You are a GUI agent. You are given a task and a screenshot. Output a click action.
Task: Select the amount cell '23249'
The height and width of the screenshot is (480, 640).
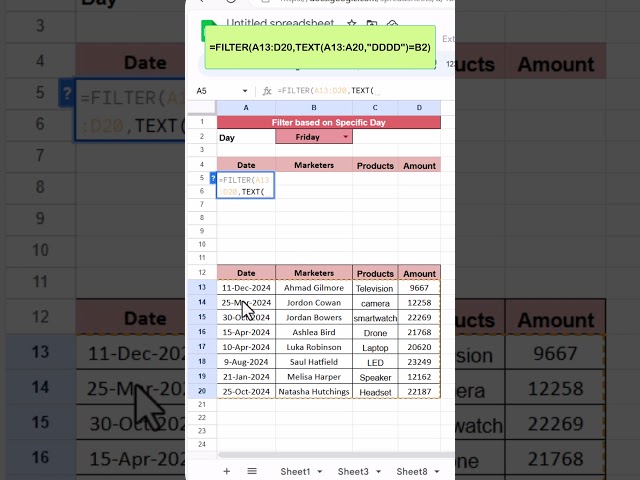[419, 362]
